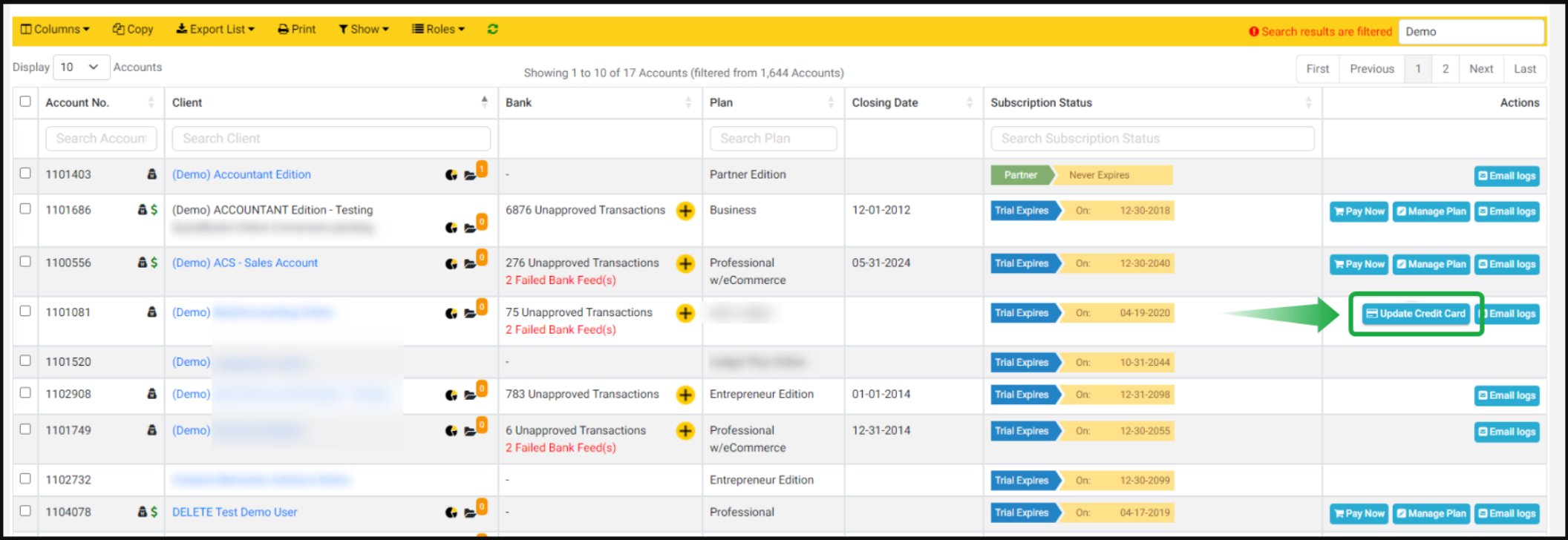
Task: Click pie chart icon in ACS - Sales Account row
Action: (451, 263)
